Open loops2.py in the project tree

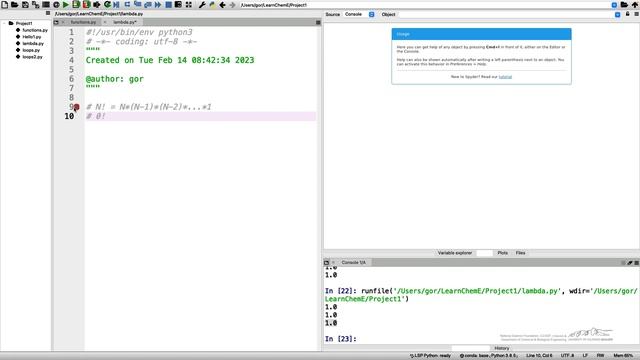click(32, 57)
